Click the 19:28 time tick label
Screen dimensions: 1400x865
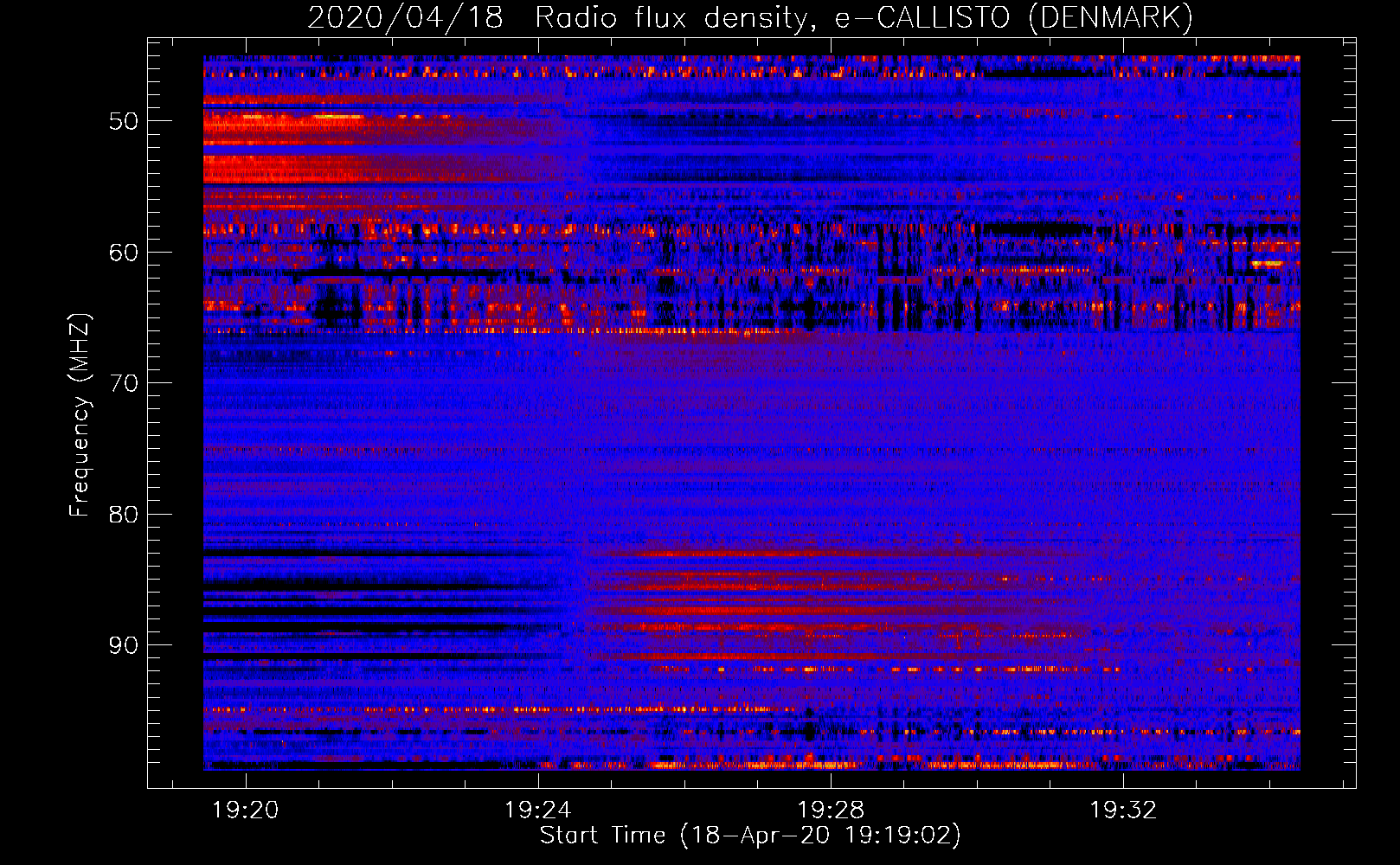[x=831, y=810]
